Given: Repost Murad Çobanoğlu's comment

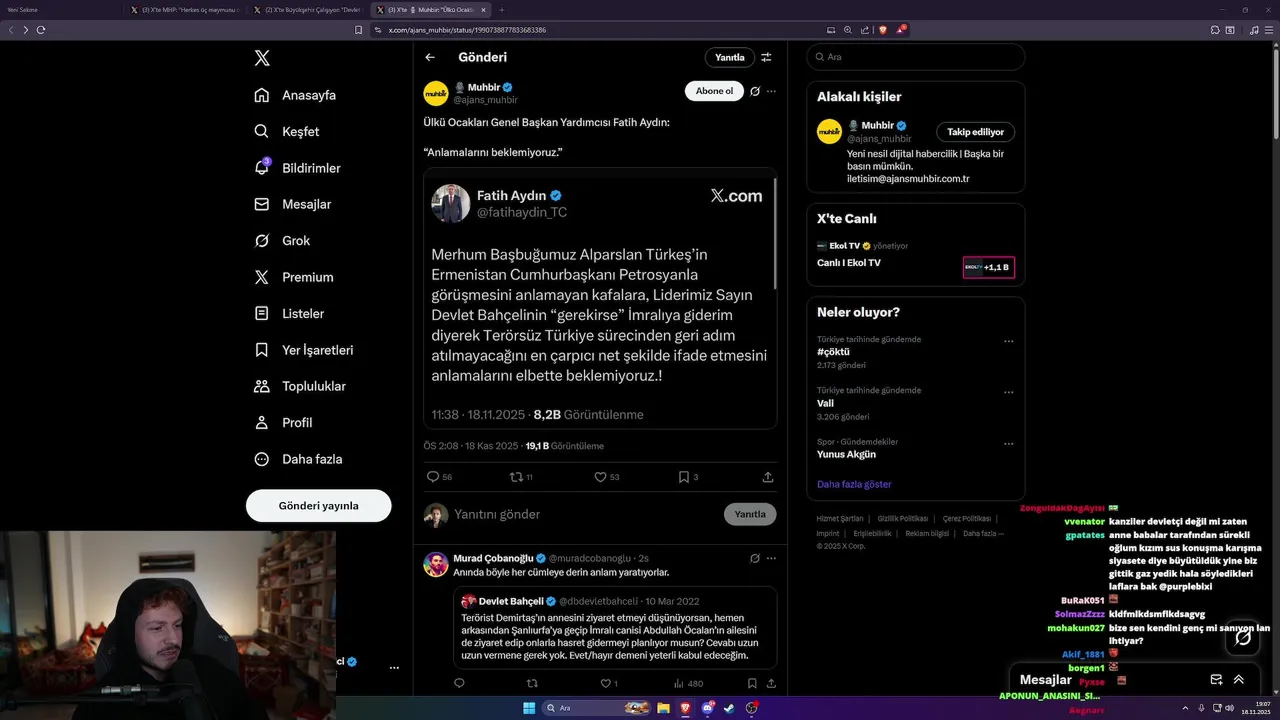Looking at the screenshot, I should click(532, 684).
